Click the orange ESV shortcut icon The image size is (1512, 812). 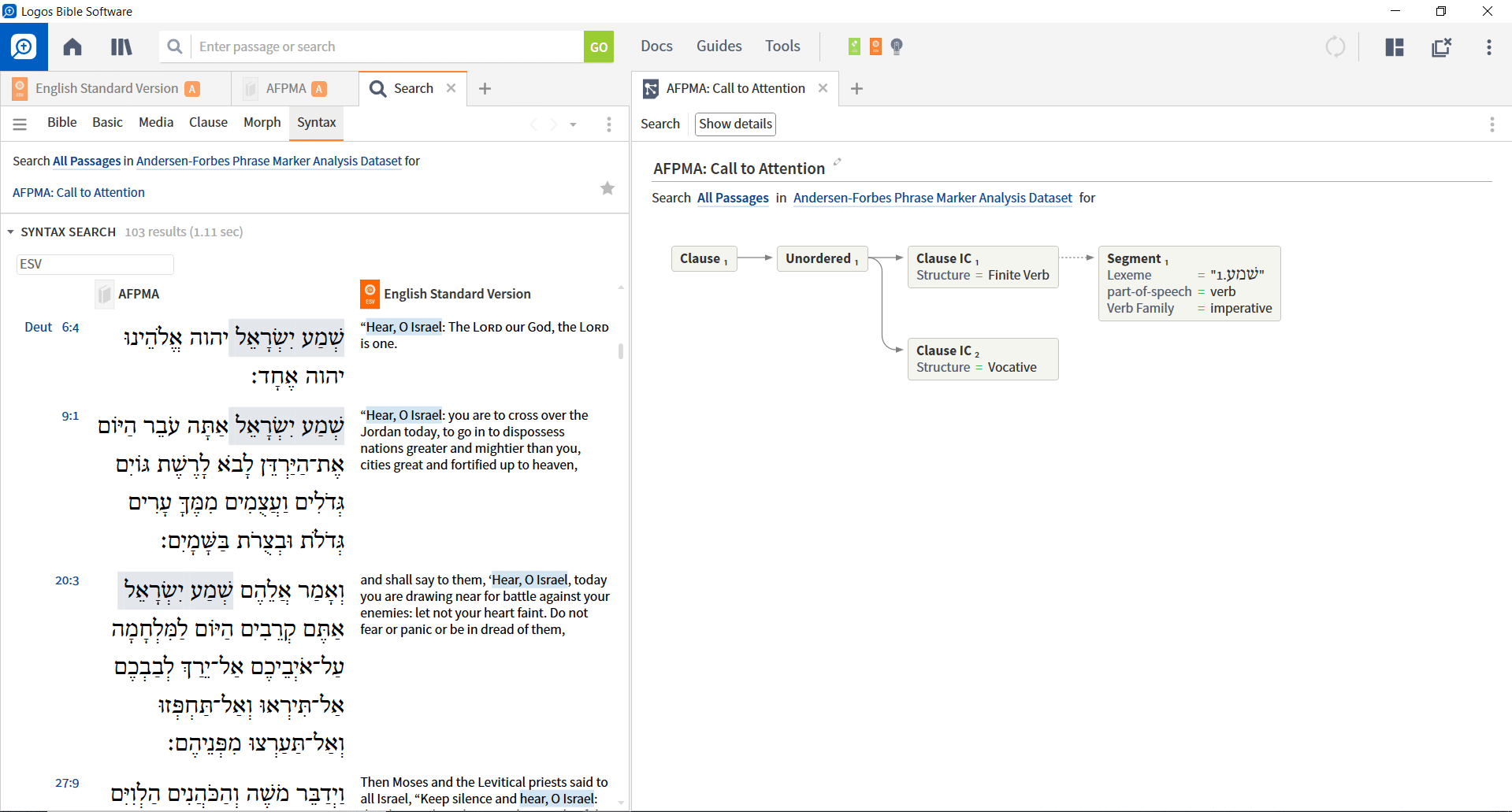875,46
